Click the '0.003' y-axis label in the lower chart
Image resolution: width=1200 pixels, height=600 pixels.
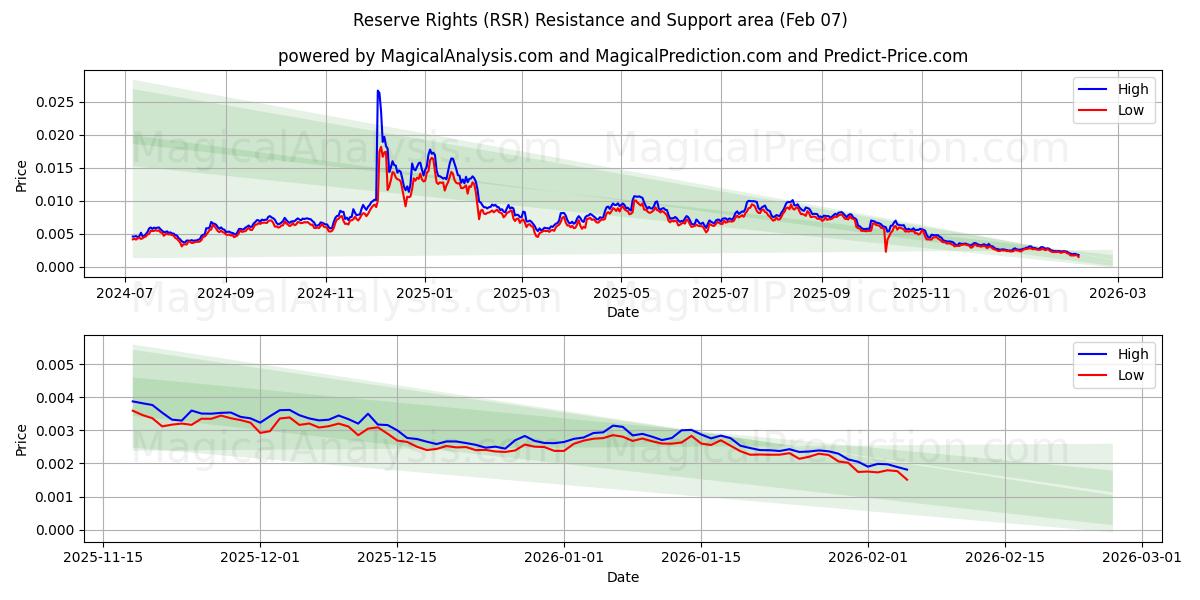pos(57,431)
